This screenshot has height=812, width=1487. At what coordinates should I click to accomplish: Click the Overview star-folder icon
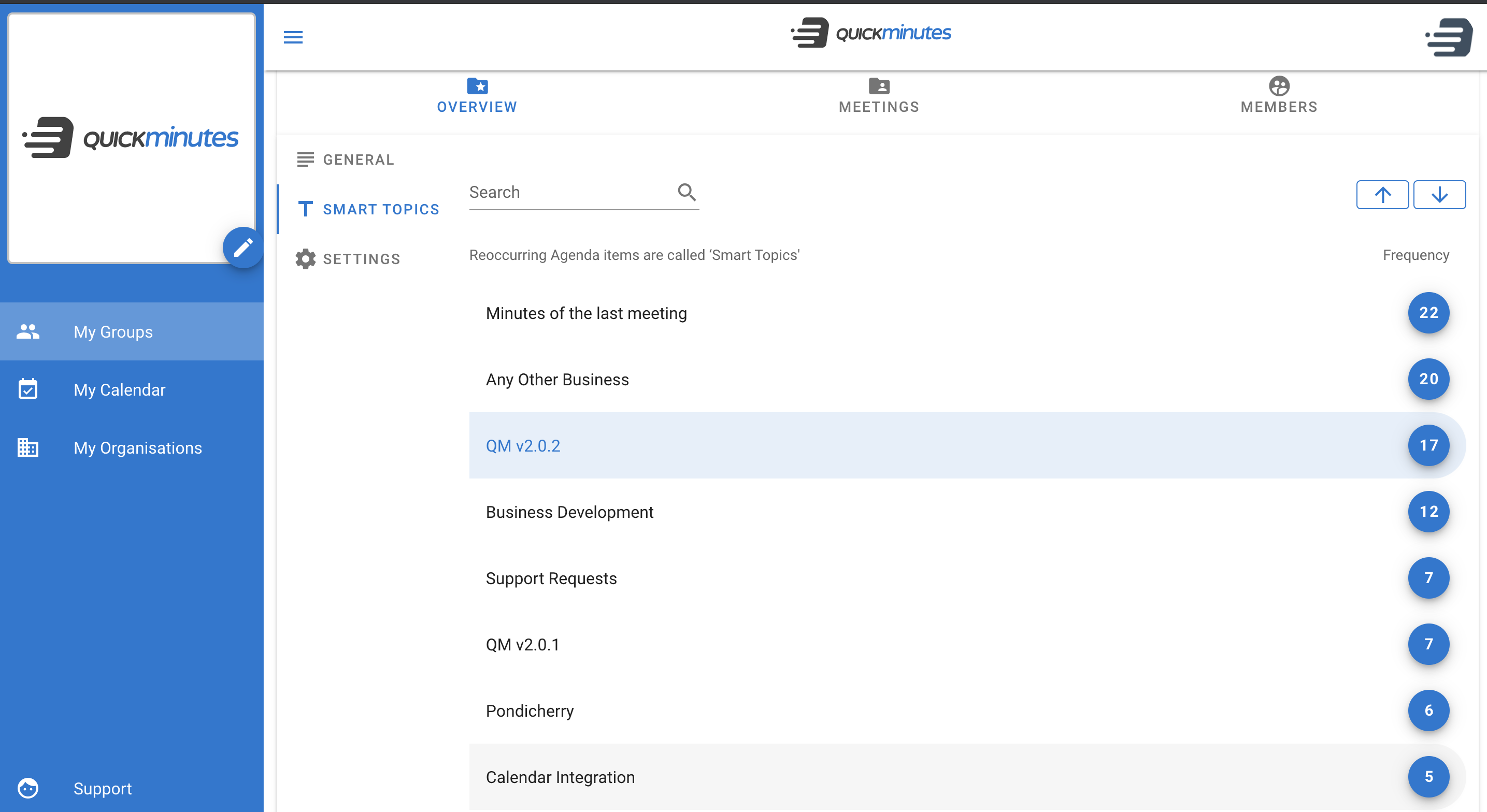(477, 86)
